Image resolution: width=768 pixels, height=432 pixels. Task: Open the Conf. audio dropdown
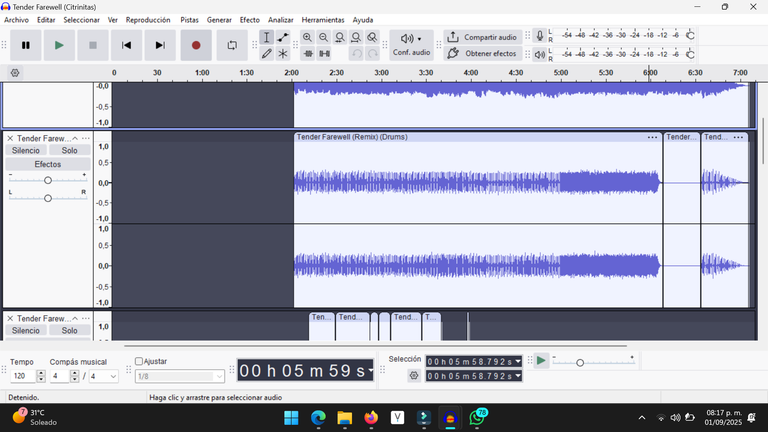click(411, 45)
